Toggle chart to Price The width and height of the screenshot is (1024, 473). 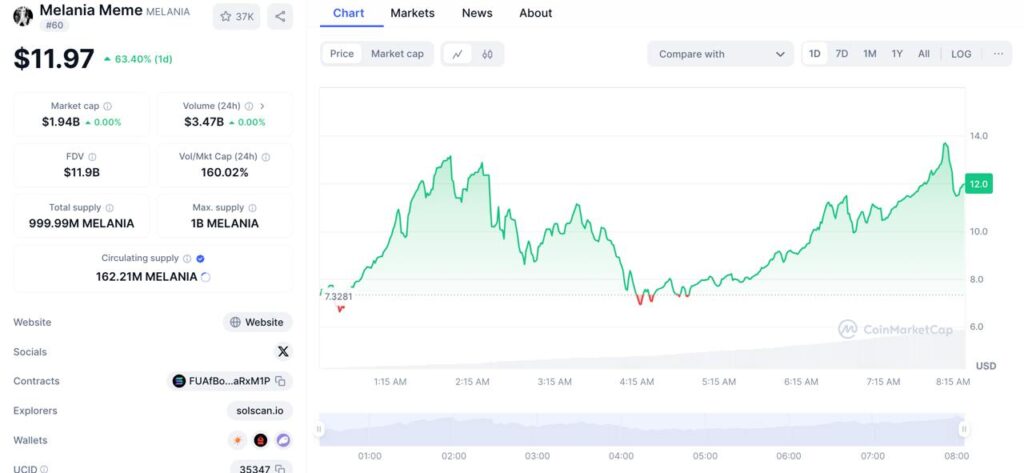[x=342, y=54]
